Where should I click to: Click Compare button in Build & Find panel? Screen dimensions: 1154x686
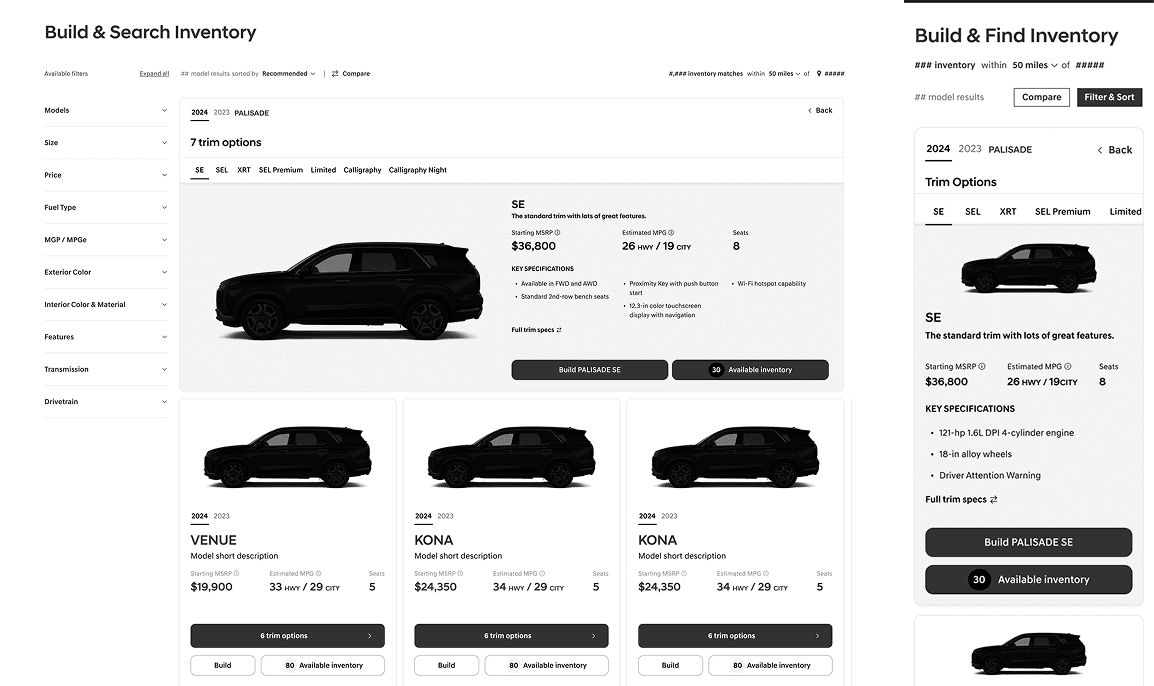click(x=1041, y=97)
